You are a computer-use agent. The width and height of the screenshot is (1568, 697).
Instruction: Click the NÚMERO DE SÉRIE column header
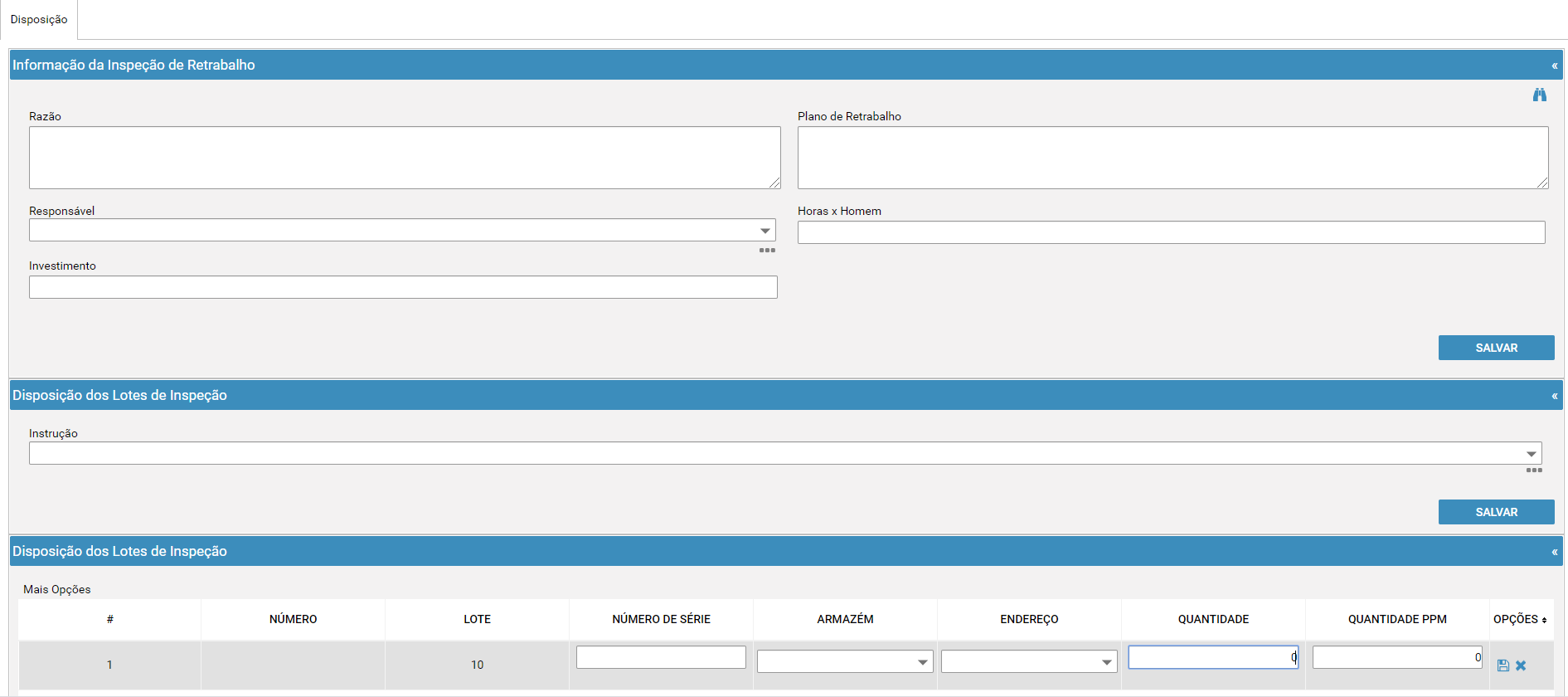click(x=661, y=619)
